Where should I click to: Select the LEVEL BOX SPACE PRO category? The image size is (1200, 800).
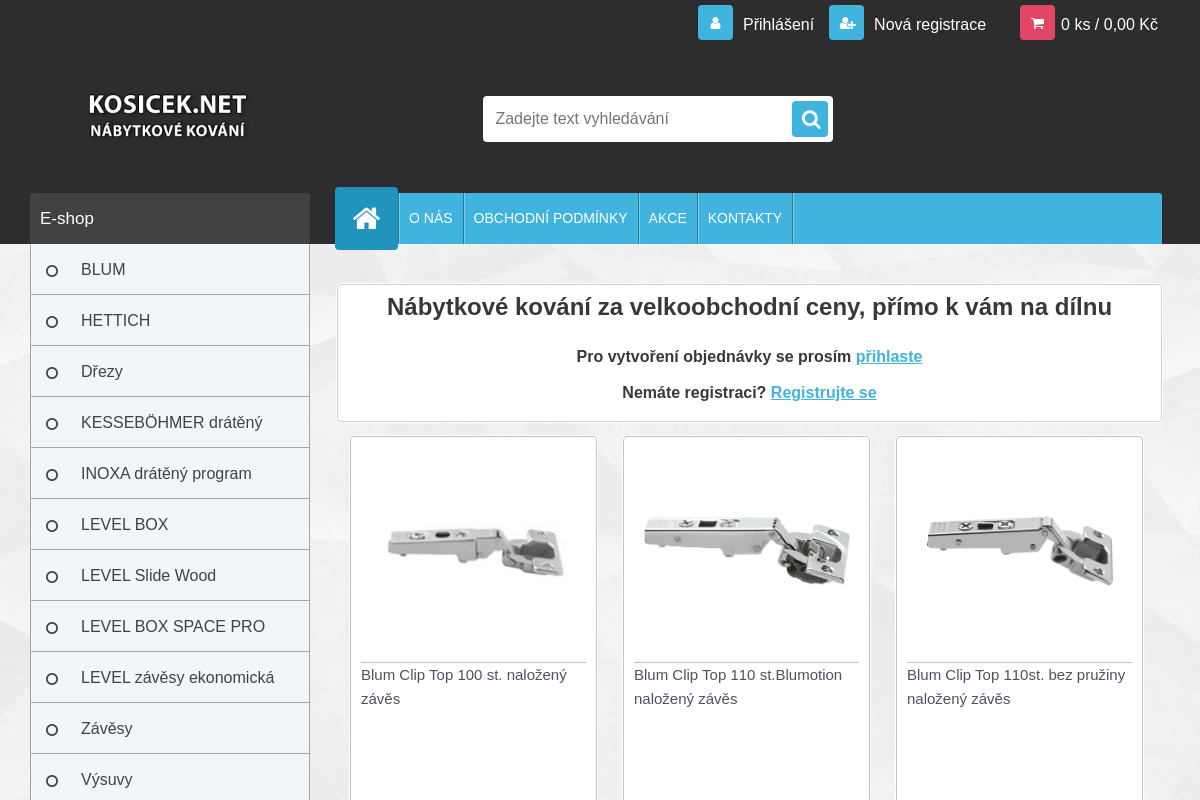[x=170, y=627]
